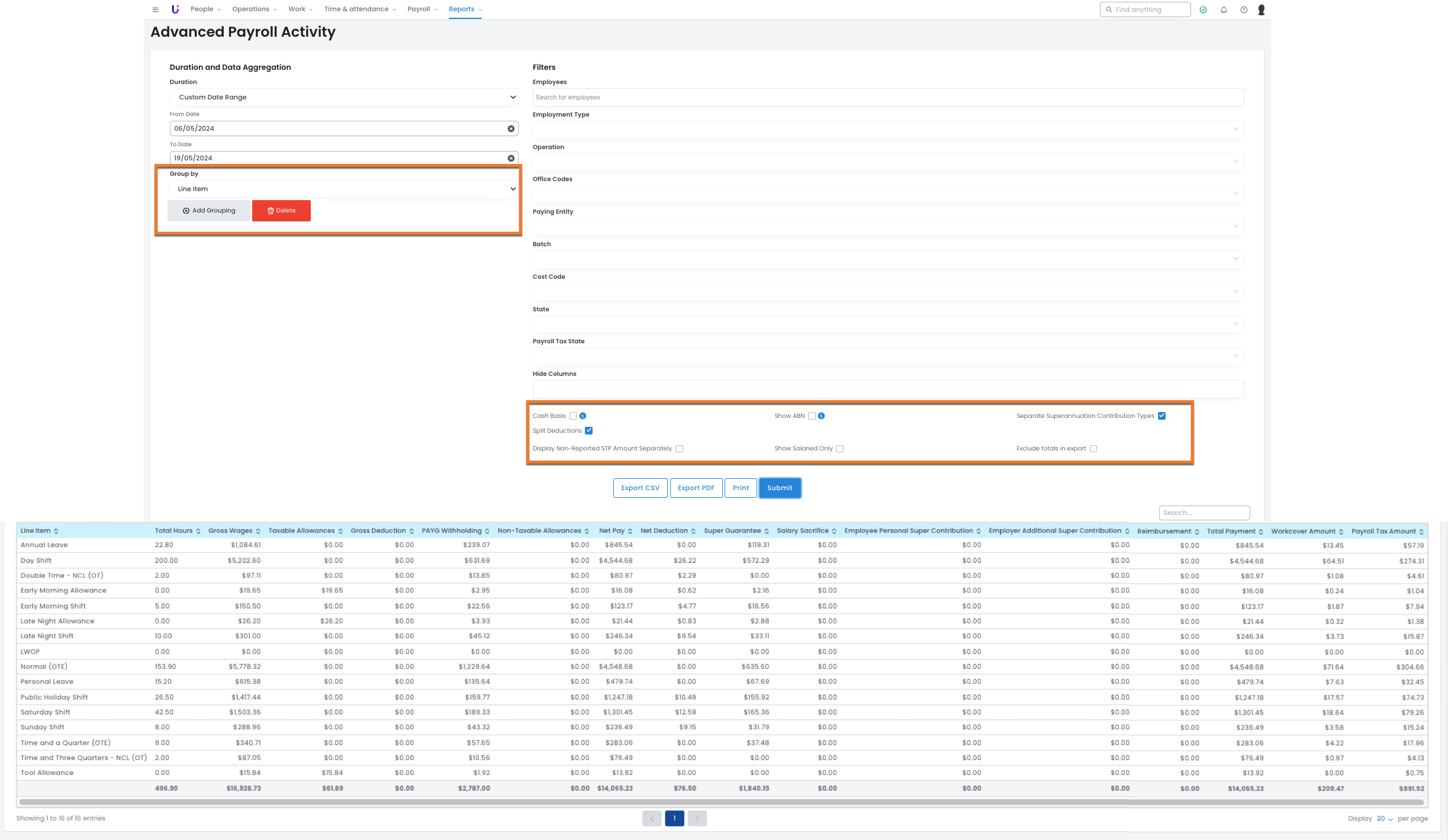Clear the To Date field with X icon
This screenshot has width=1448, height=840.
tap(511, 158)
